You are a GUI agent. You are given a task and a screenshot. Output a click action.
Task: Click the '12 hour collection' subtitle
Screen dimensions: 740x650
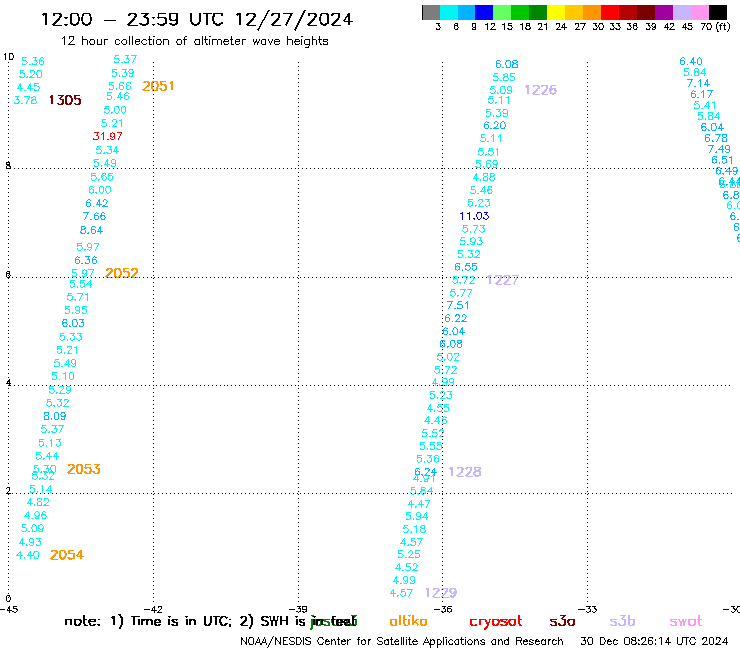pos(194,41)
